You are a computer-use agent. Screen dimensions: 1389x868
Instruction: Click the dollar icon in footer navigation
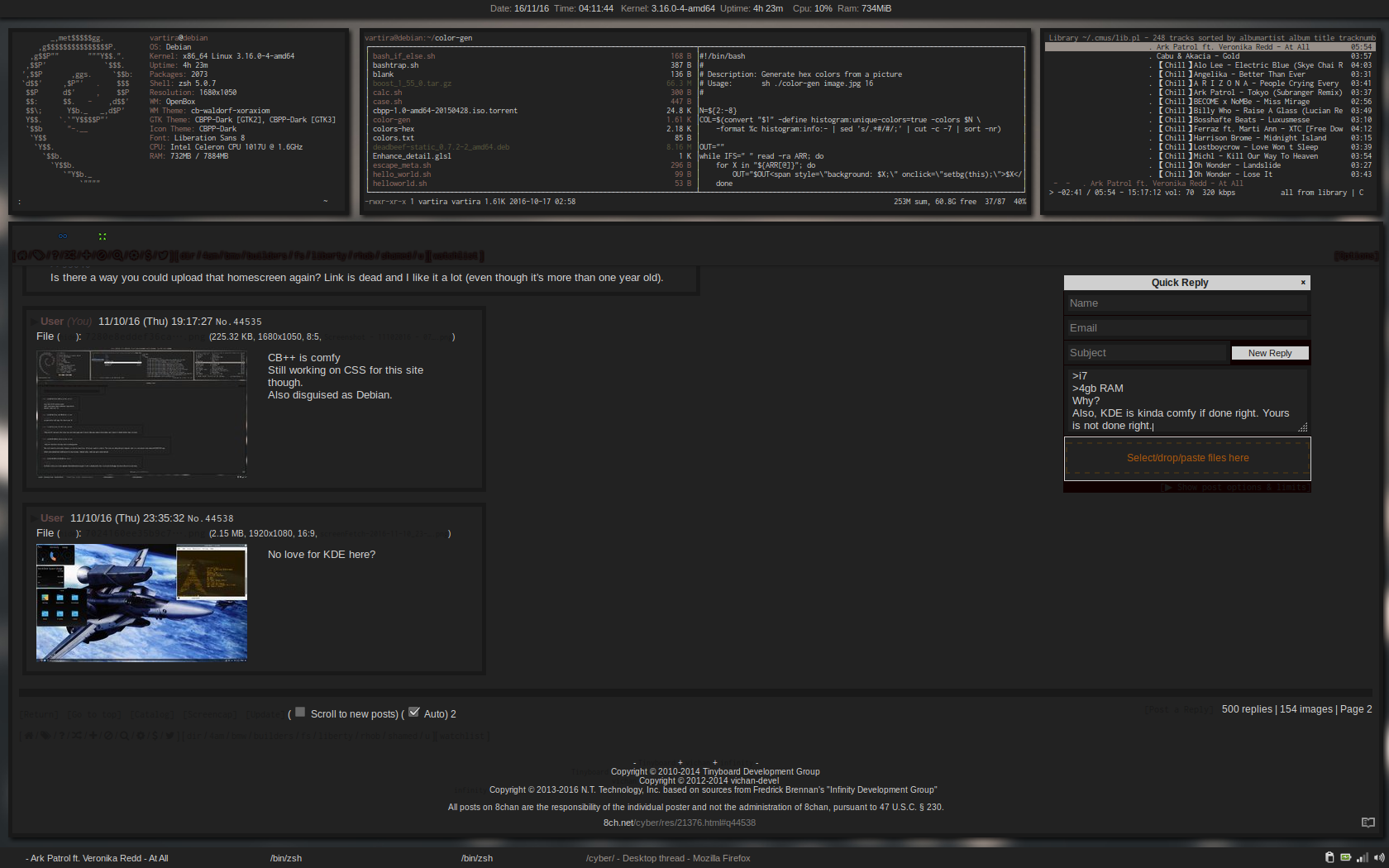[155, 735]
